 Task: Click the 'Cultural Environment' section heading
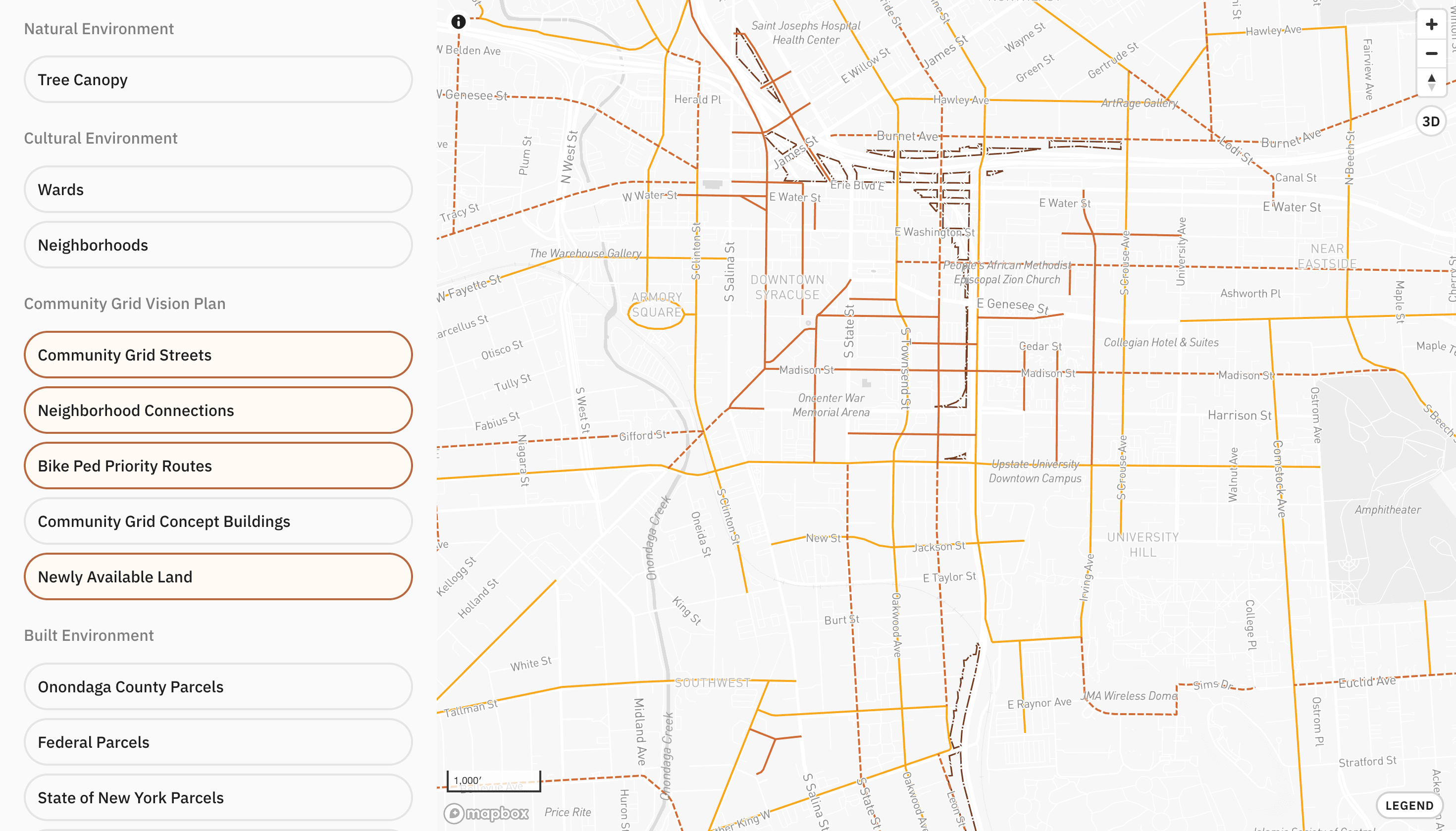[101, 138]
